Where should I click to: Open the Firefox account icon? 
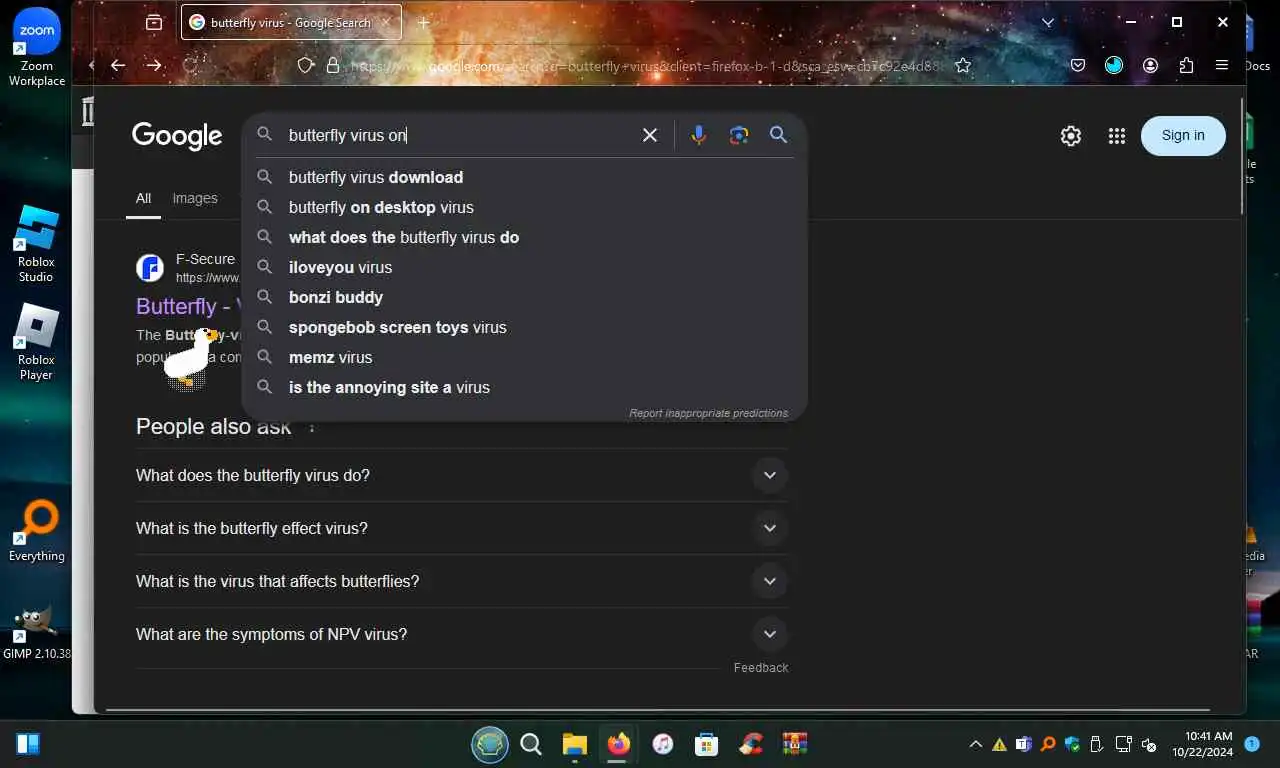(1150, 65)
